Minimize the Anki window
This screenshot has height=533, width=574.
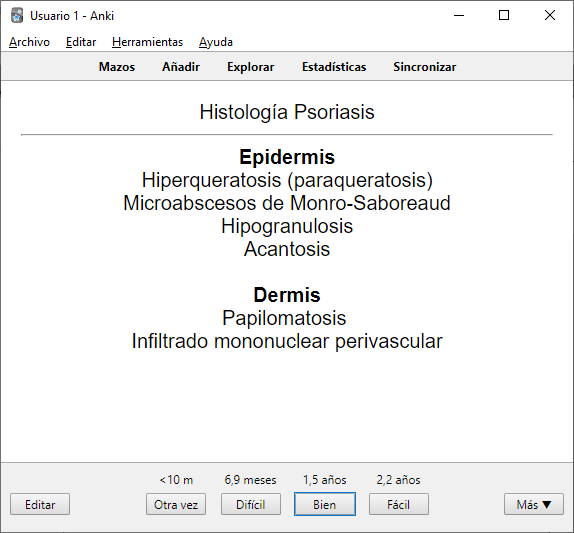459,15
